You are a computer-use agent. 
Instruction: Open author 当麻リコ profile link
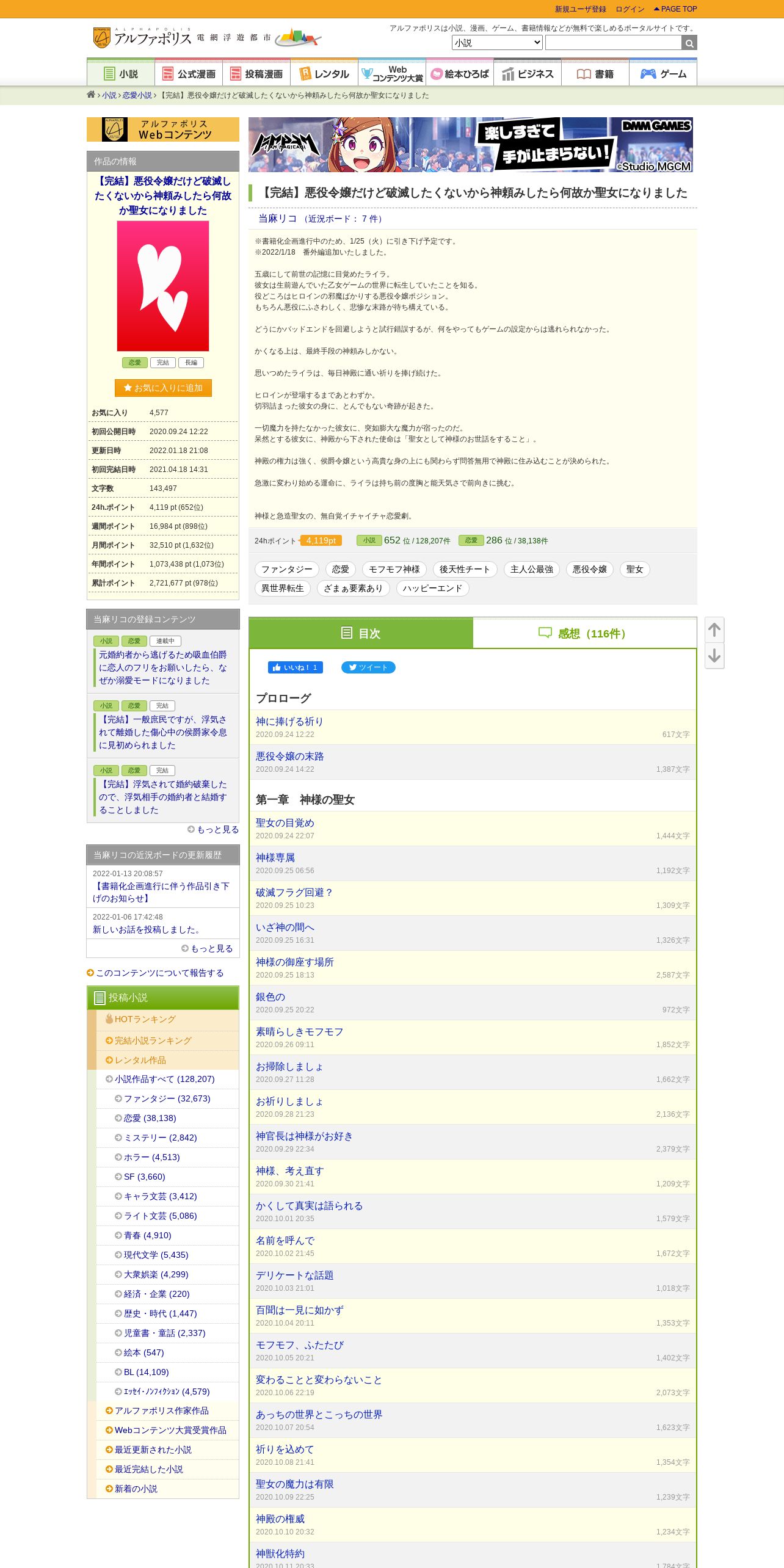(277, 219)
